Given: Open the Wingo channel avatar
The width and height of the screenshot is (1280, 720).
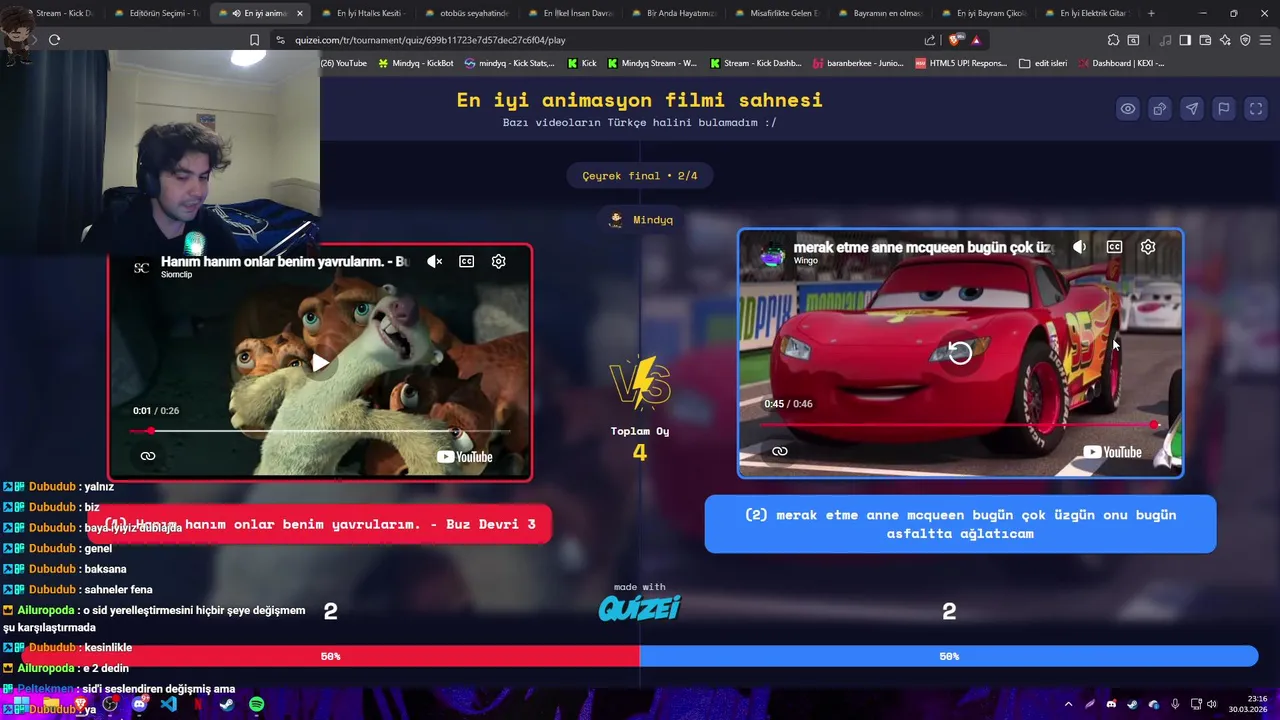Looking at the screenshot, I should click(772, 254).
